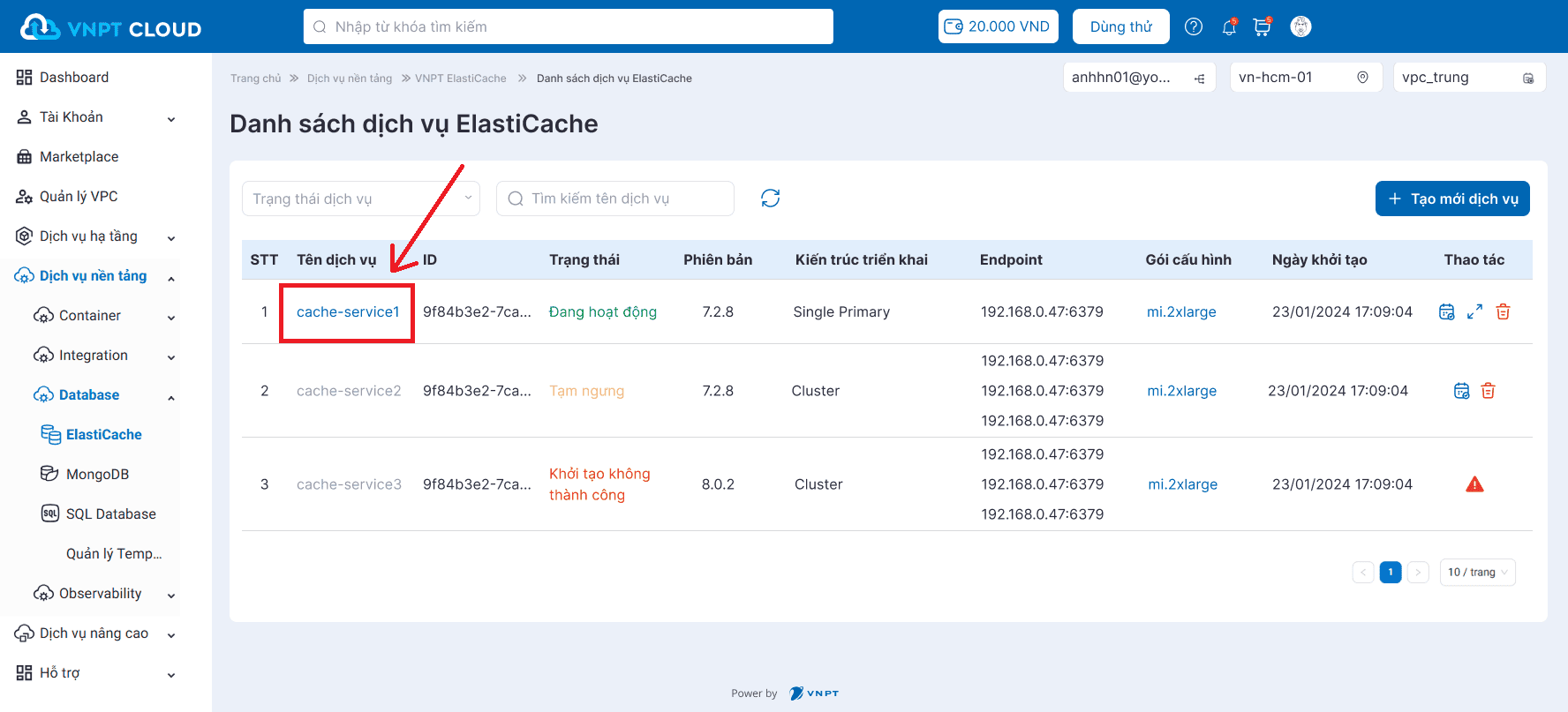Click the Tạo mới dịch vụ button
This screenshot has height=712, width=1568.
point(1451,199)
